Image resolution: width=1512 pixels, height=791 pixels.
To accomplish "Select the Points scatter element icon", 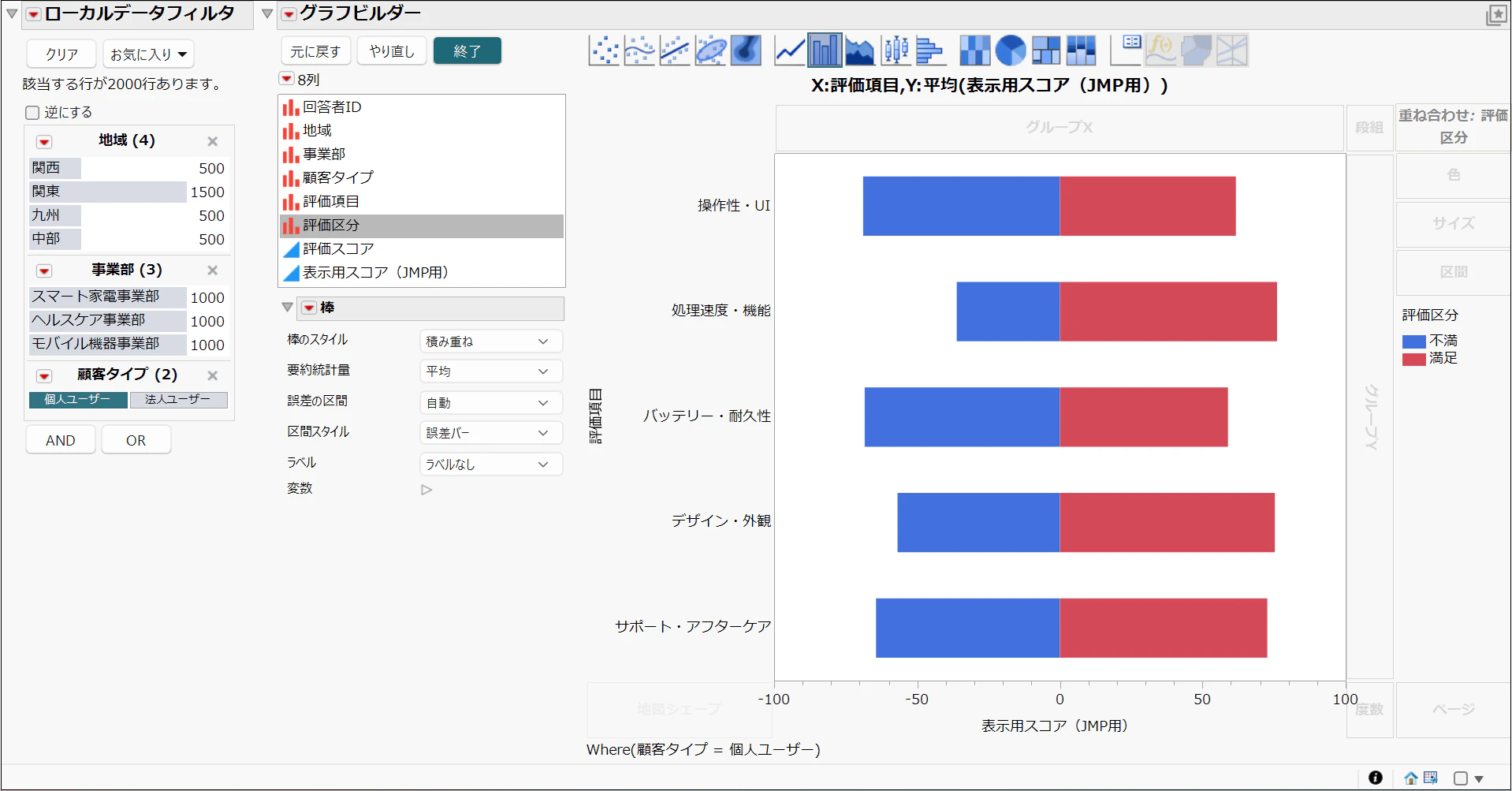I will [604, 50].
